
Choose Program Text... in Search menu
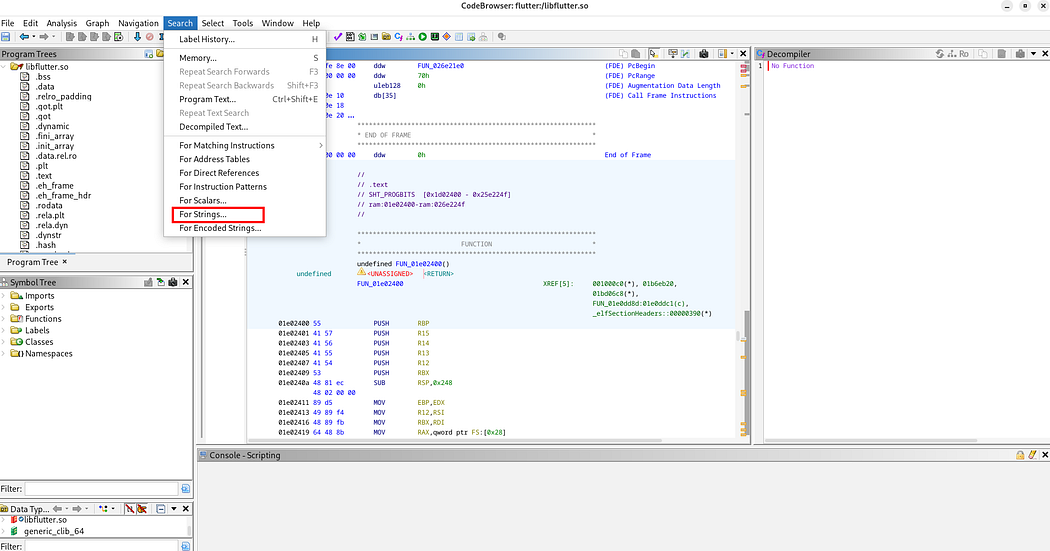coord(245,99)
